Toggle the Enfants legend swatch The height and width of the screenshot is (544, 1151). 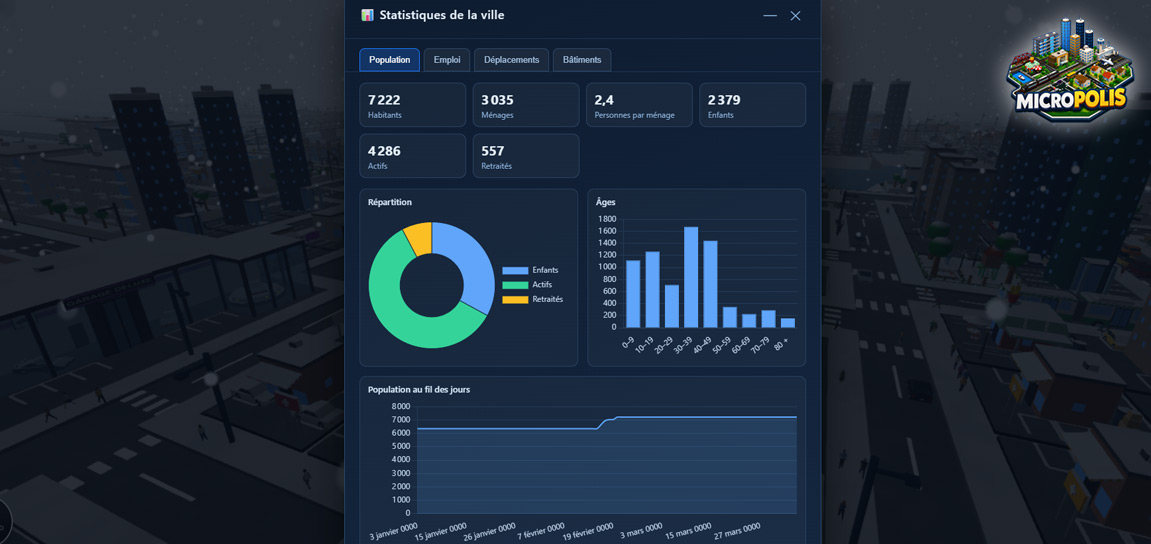click(515, 270)
